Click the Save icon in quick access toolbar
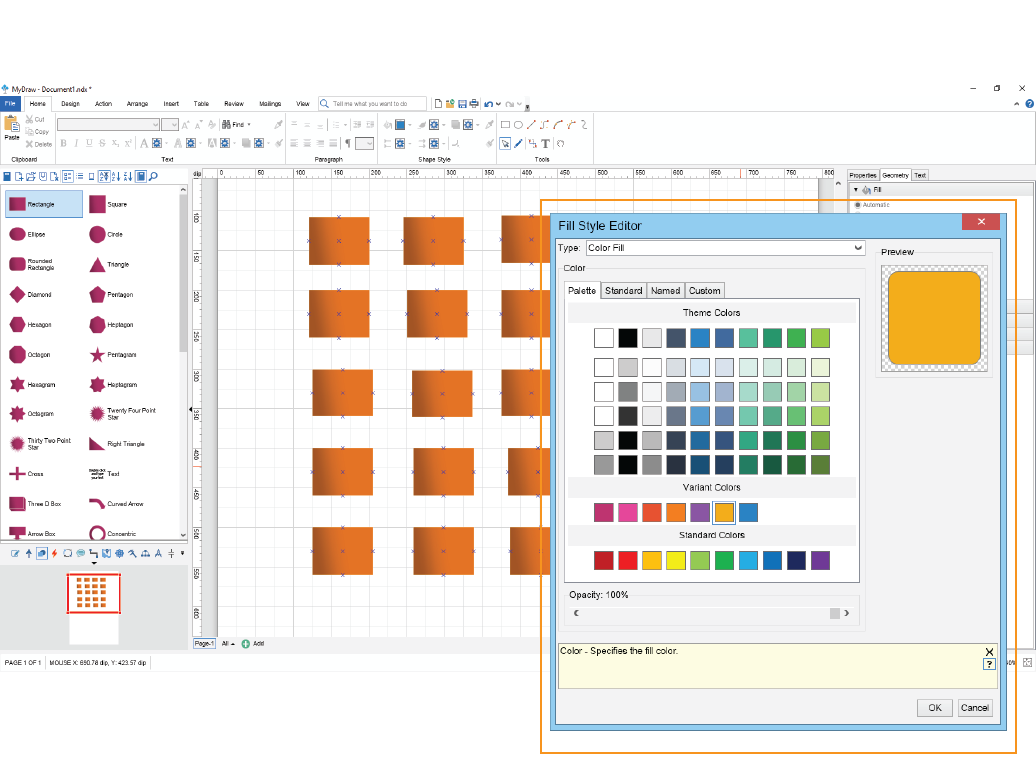Image resolution: width=1036 pixels, height=759 pixels. pyautogui.click(x=462, y=104)
